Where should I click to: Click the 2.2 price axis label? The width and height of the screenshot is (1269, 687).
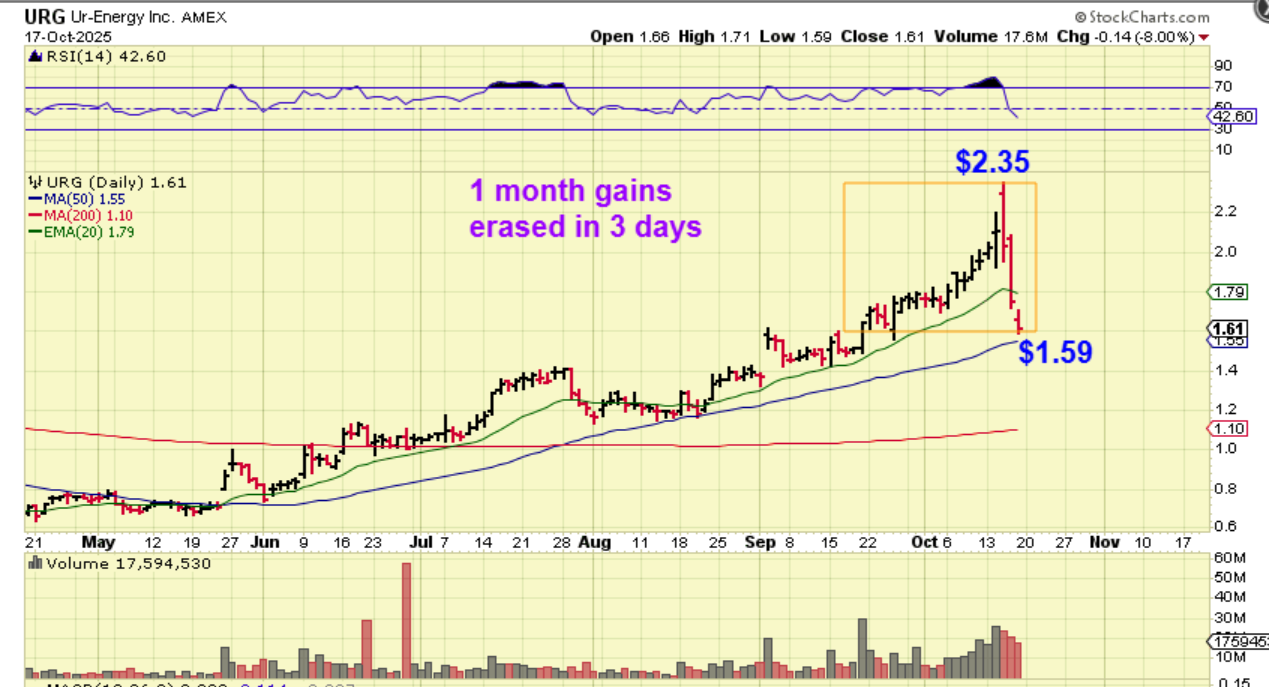(x=1225, y=211)
